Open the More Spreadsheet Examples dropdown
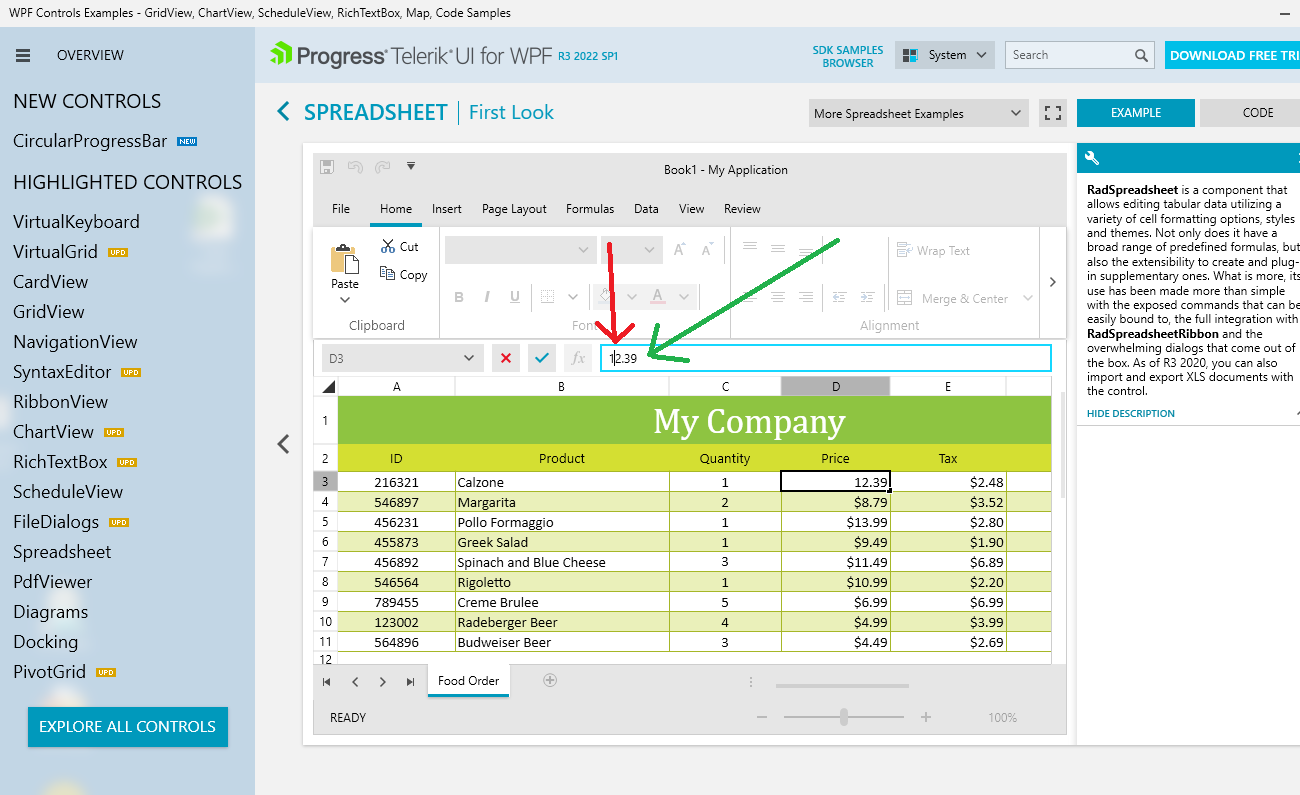 coord(918,113)
